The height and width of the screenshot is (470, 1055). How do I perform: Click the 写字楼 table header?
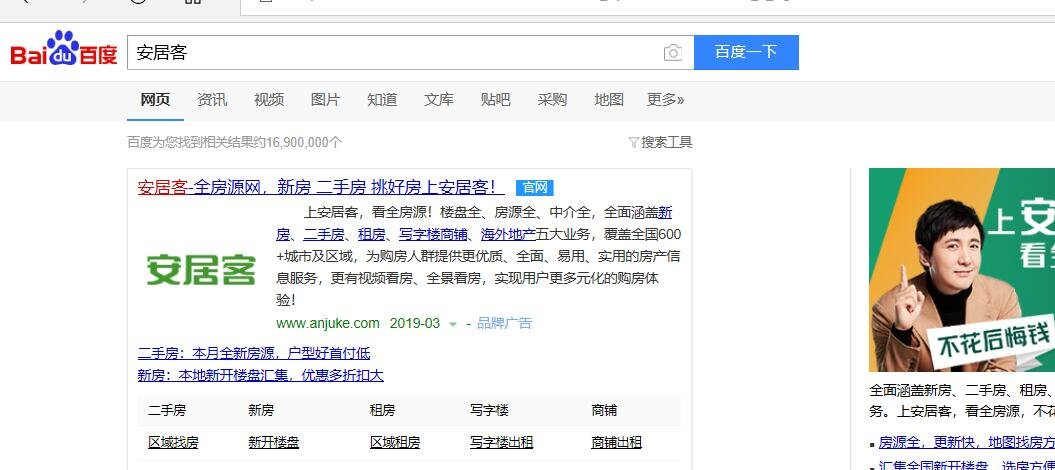click(x=489, y=410)
